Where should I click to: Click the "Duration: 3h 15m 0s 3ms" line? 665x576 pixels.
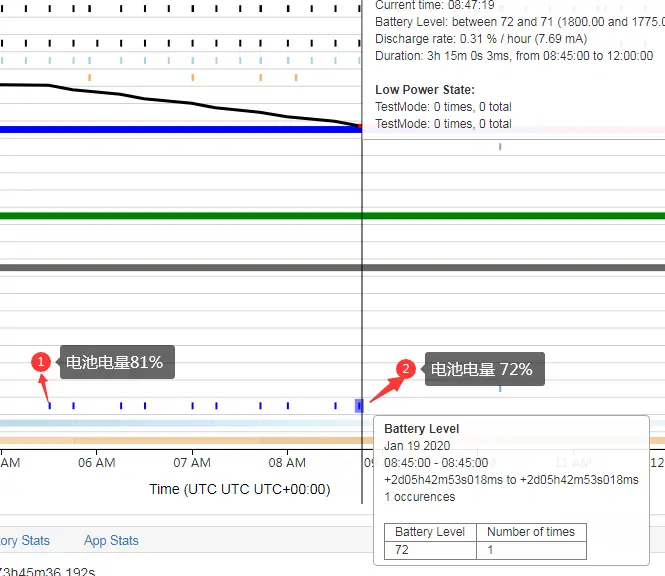tap(514, 56)
